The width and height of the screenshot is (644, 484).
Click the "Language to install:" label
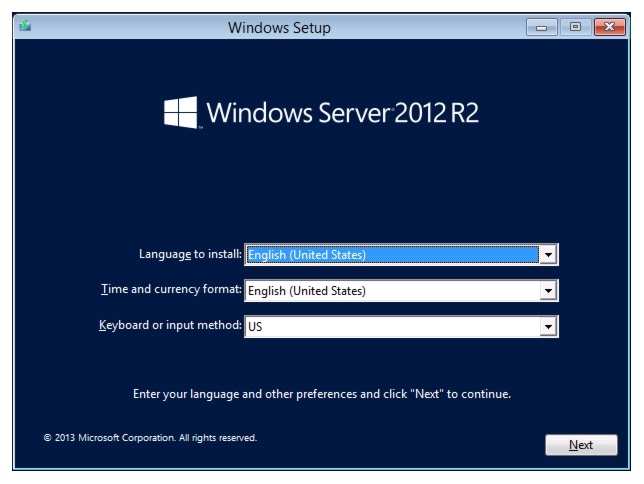[x=190, y=254]
